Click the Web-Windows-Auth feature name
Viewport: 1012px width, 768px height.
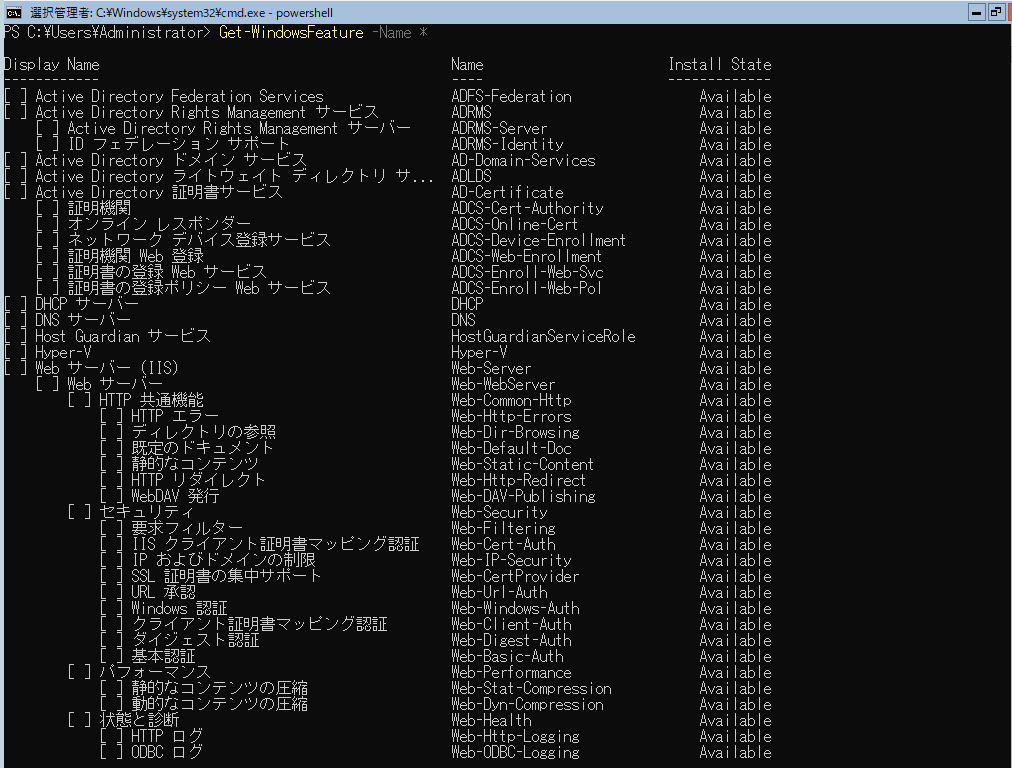coord(515,609)
